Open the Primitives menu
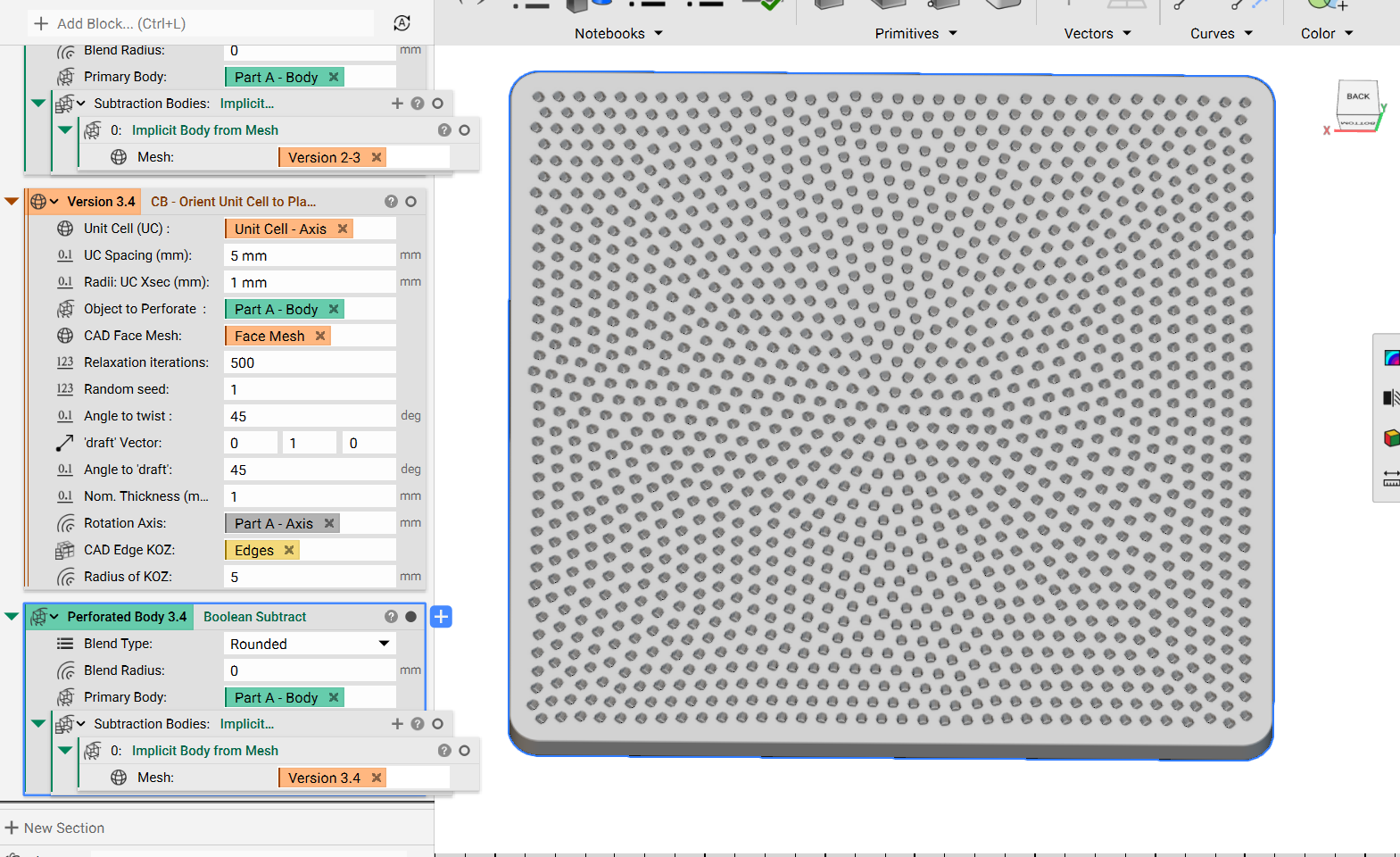Viewport: 1400px width, 857px height. pos(915,33)
